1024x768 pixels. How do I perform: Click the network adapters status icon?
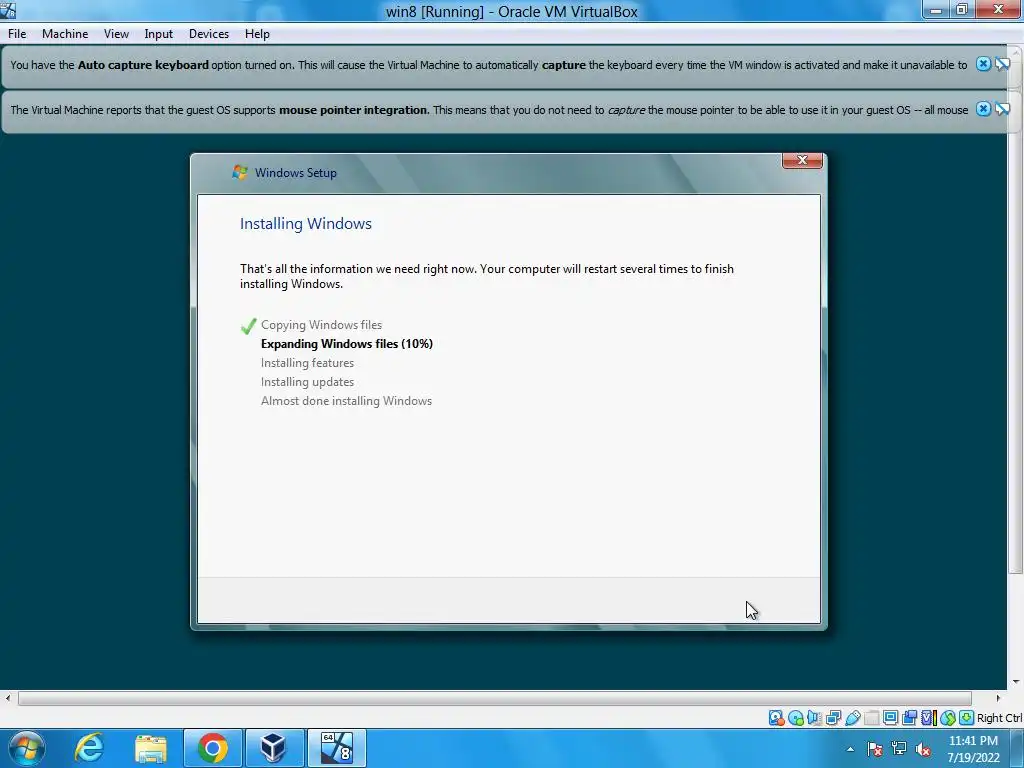pos(833,718)
